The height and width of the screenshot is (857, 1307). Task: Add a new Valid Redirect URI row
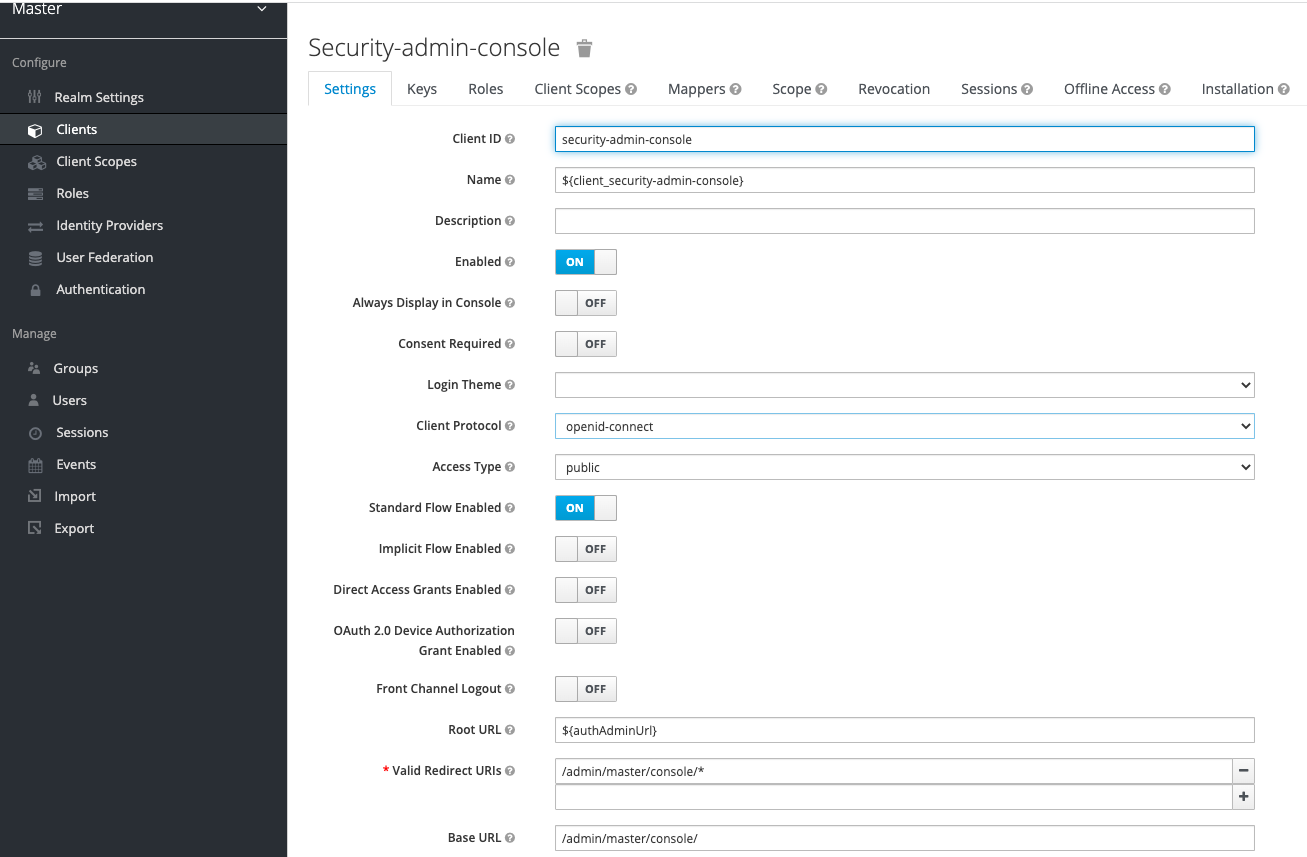tap(1243, 796)
